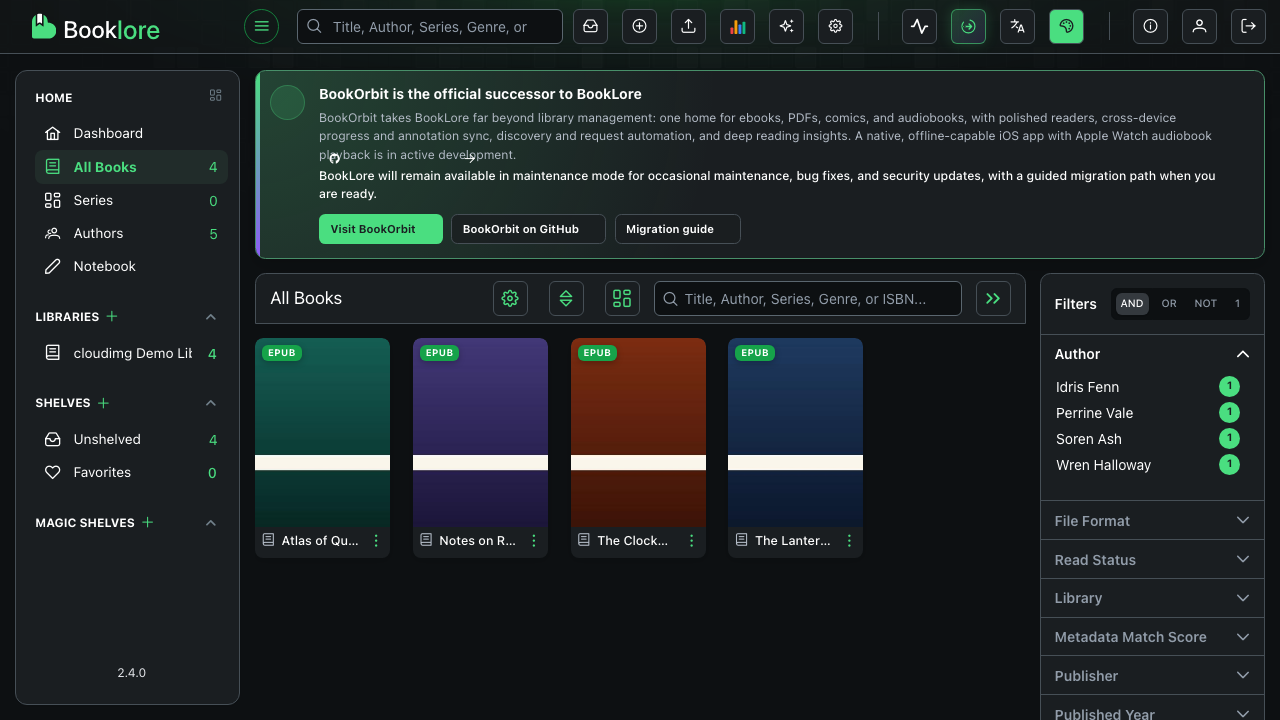
Task: Open the colorful bar chart statistics icon
Action: (738, 26)
